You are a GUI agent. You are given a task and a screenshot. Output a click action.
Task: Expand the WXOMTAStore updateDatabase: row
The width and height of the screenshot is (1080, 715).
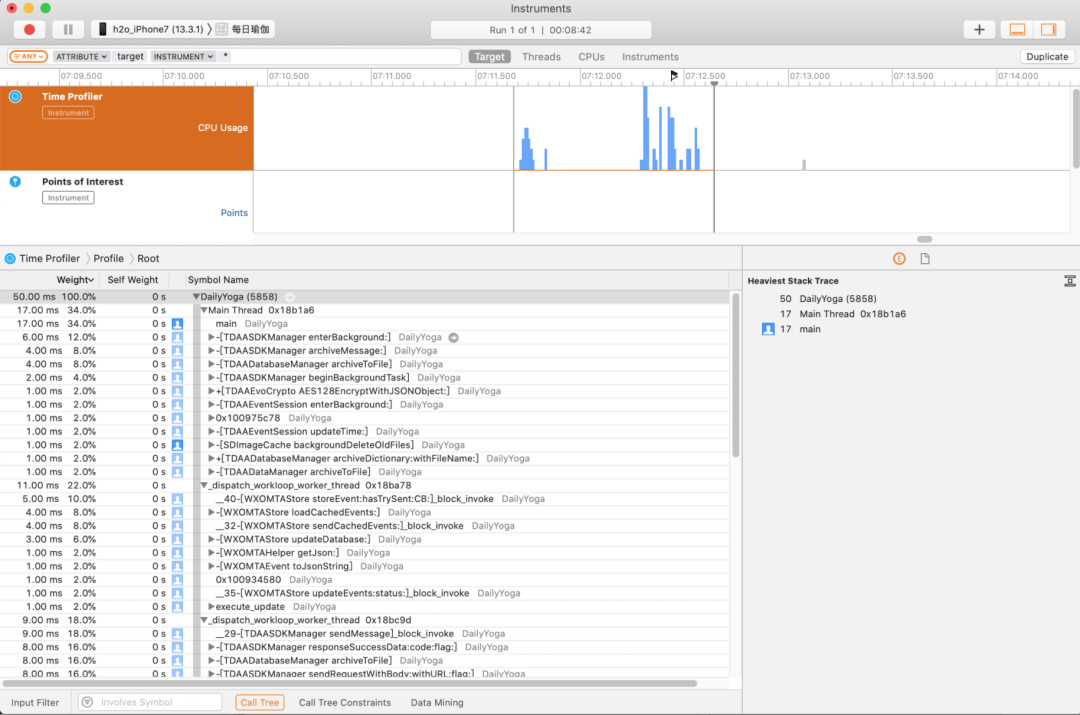(211, 539)
